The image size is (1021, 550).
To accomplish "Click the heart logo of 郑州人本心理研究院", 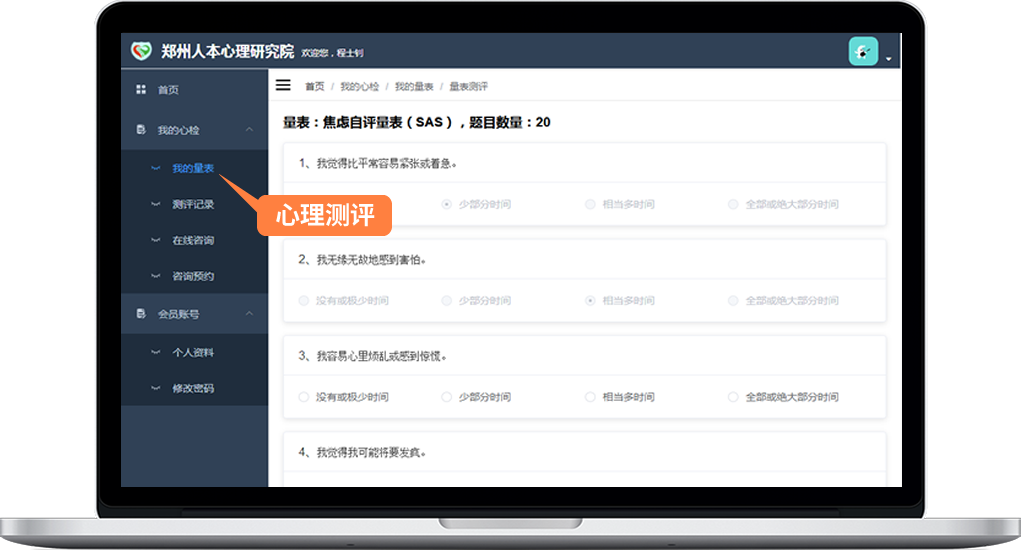I will point(141,51).
